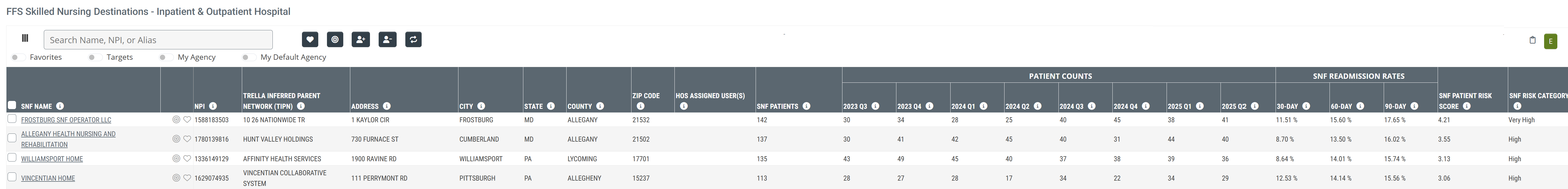Click info icon next to SNF Patients
Viewport: 1568px width, 189px height.
pyautogui.click(x=806, y=106)
